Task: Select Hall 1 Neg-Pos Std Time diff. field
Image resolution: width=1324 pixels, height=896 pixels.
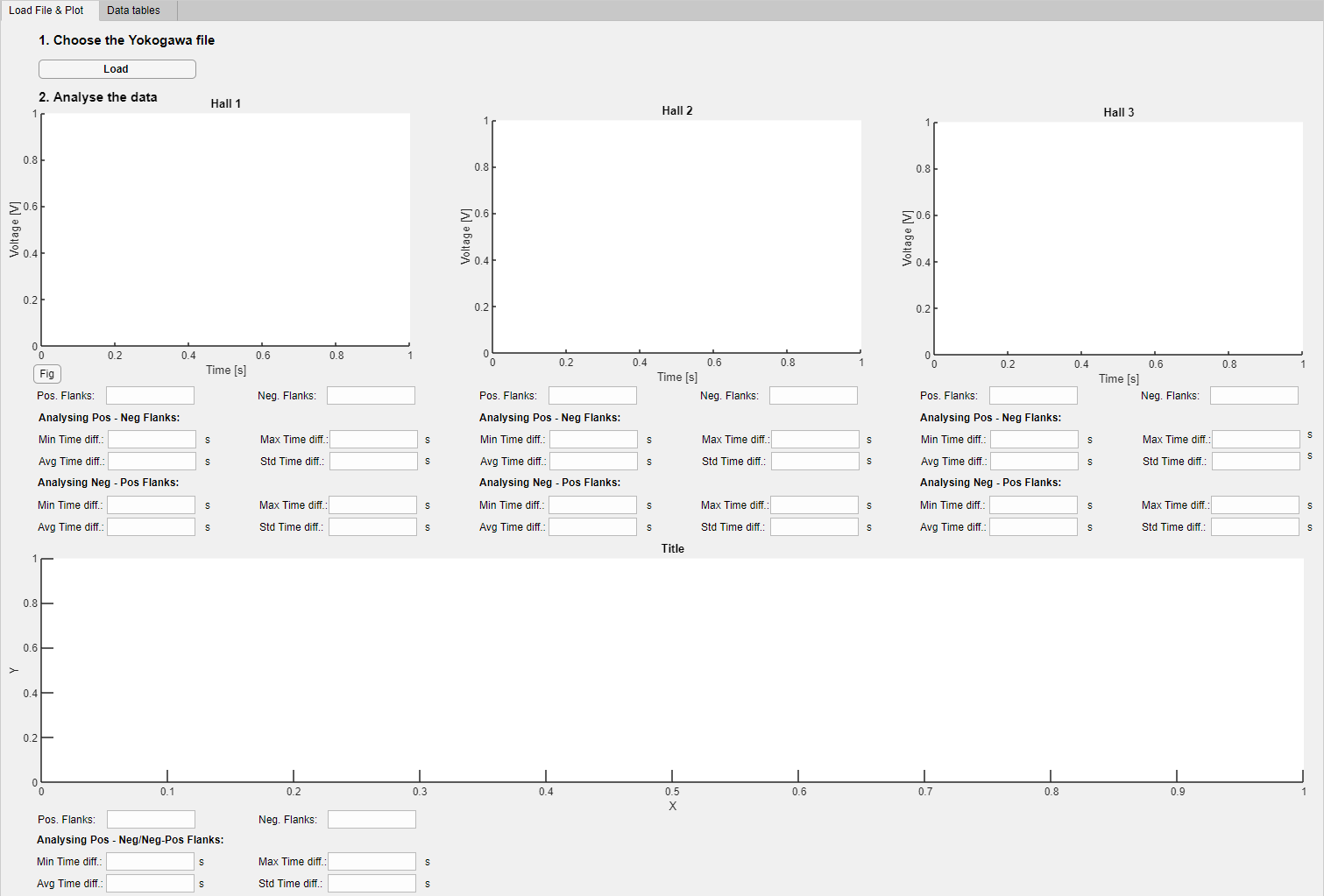Action: [372, 527]
